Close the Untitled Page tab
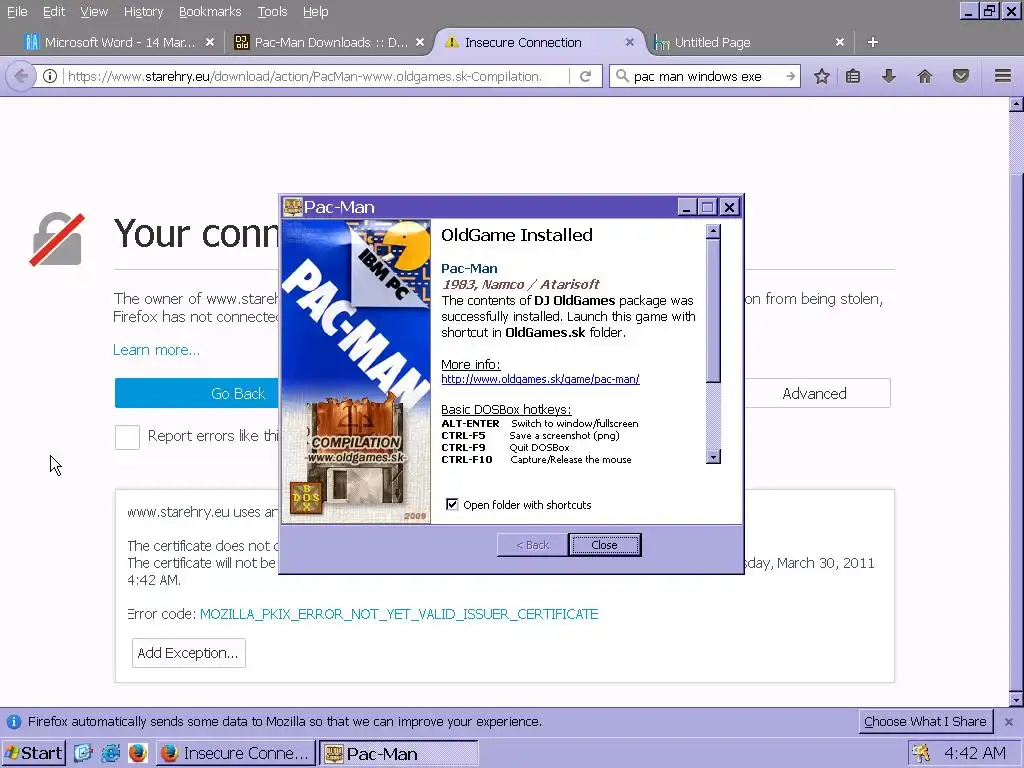The image size is (1024, 768). click(x=840, y=42)
